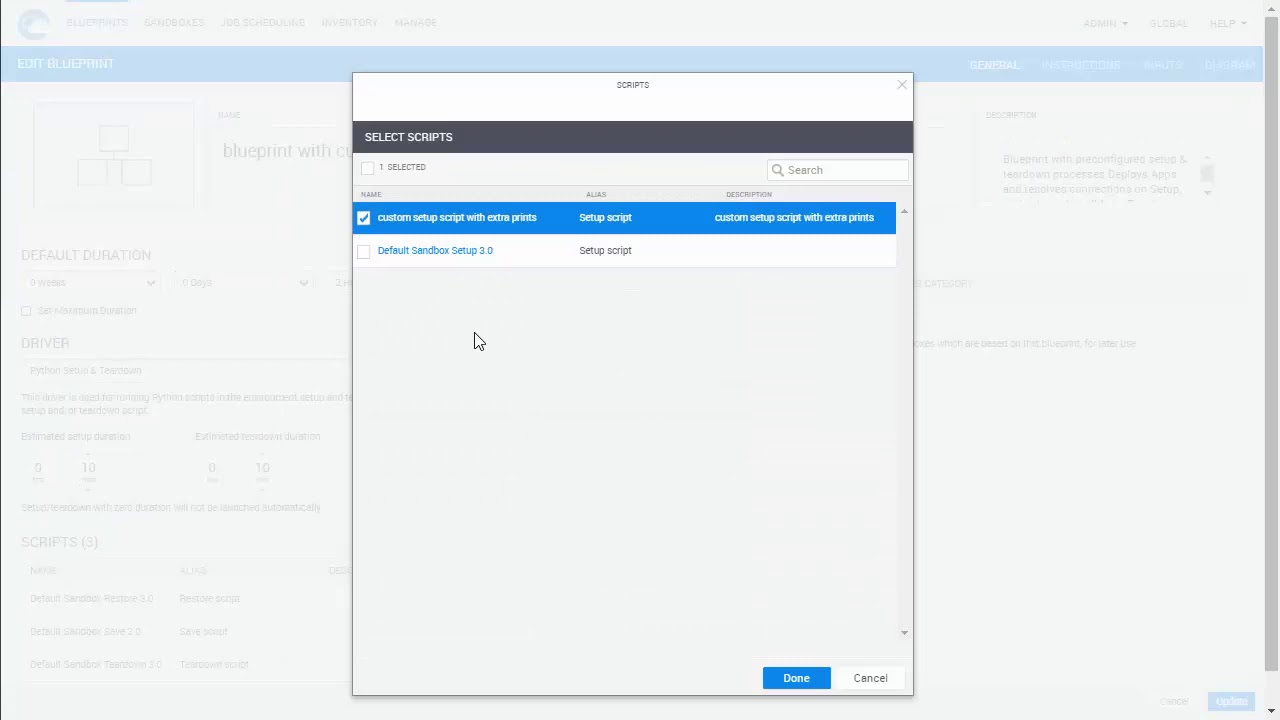Expand the Admin user dropdown
The image size is (1280, 720).
(x=1105, y=24)
